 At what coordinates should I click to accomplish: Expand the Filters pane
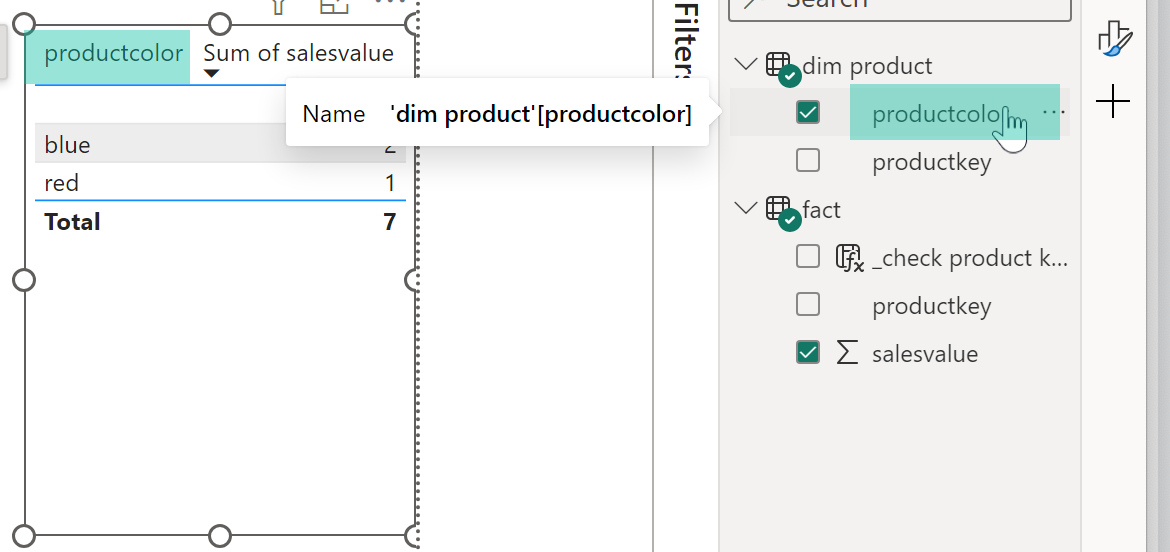point(685,41)
